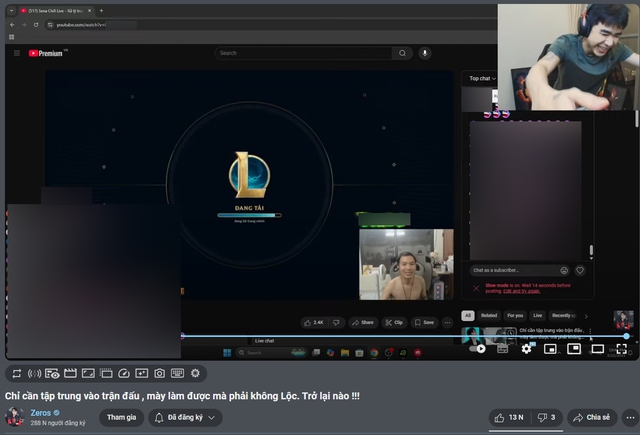Expand the Top chat dropdown
640x435 pixels.
(x=483, y=78)
